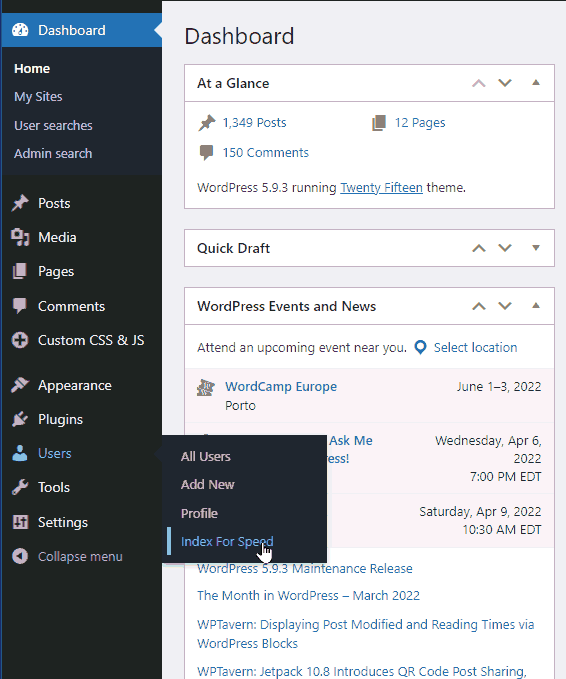This screenshot has height=679, width=566.
Task: Click the Dashboard gauge icon
Action: click(x=20, y=30)
